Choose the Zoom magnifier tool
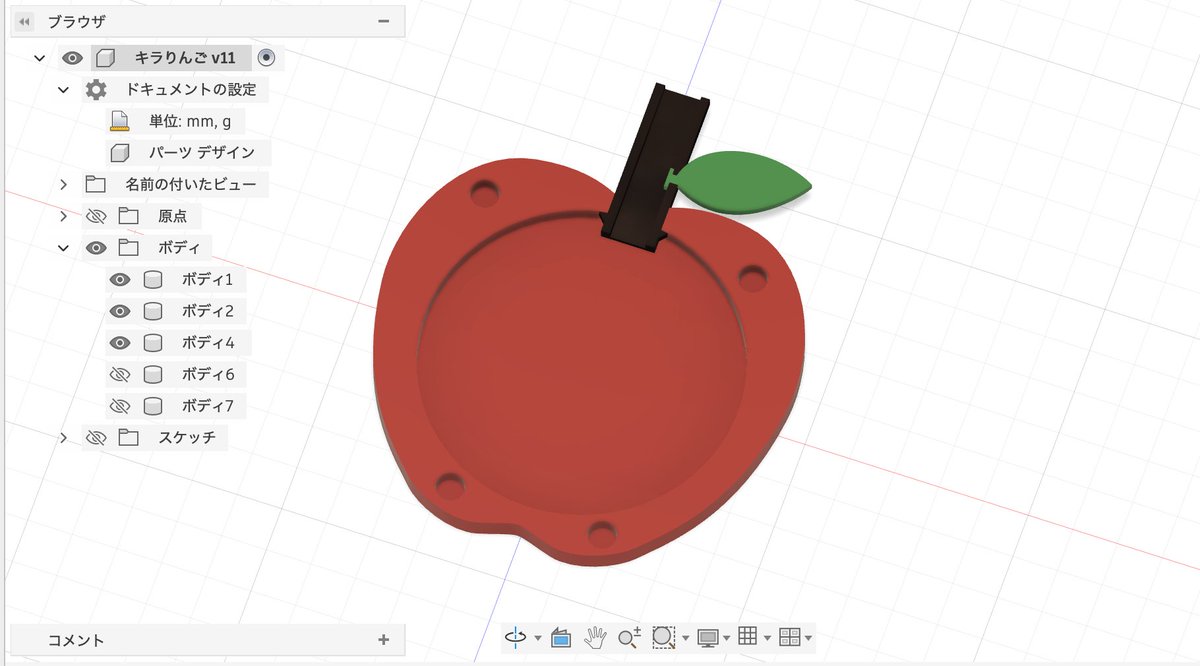 tap(629, 637)
